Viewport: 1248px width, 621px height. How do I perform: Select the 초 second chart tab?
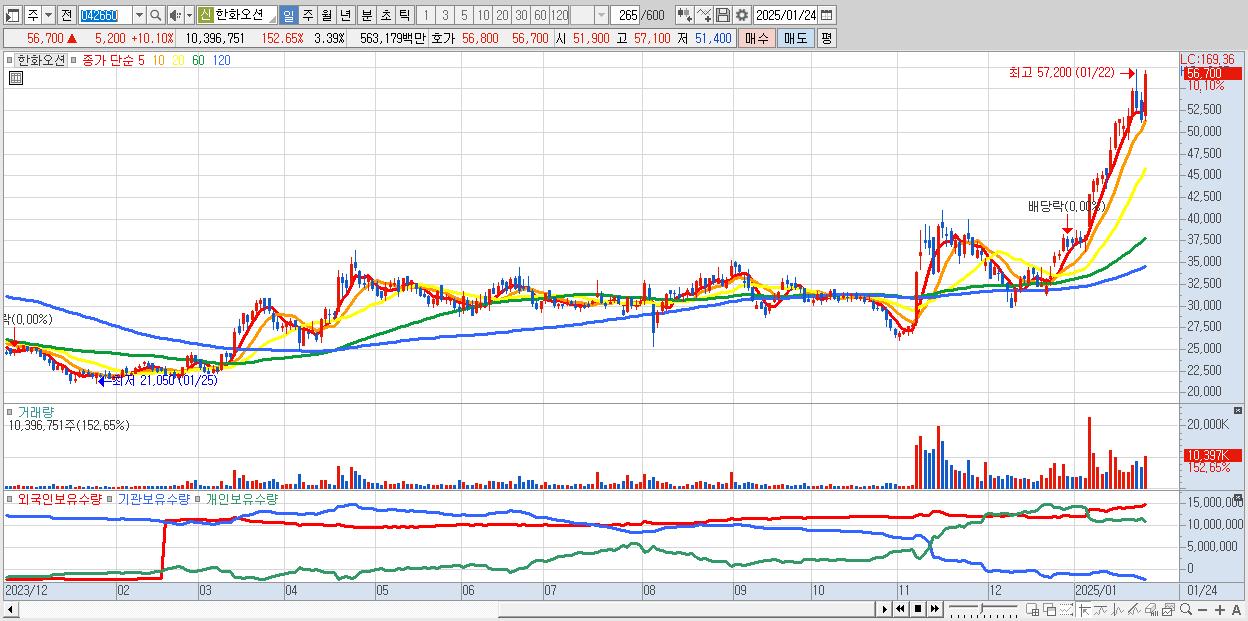[x=385, y=15]
